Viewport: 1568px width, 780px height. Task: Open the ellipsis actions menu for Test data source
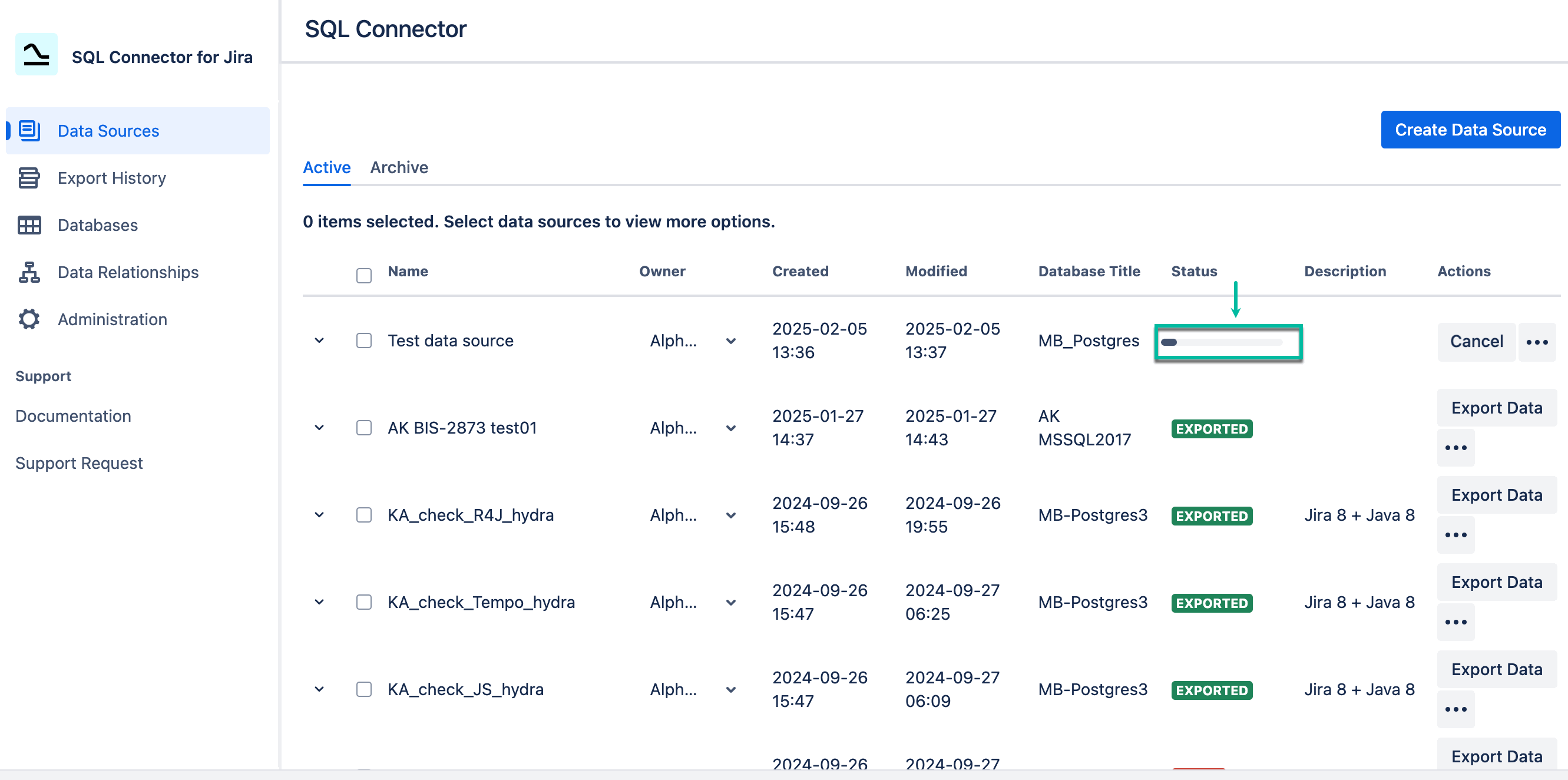pyautogui.click(x=1537, y=342)
